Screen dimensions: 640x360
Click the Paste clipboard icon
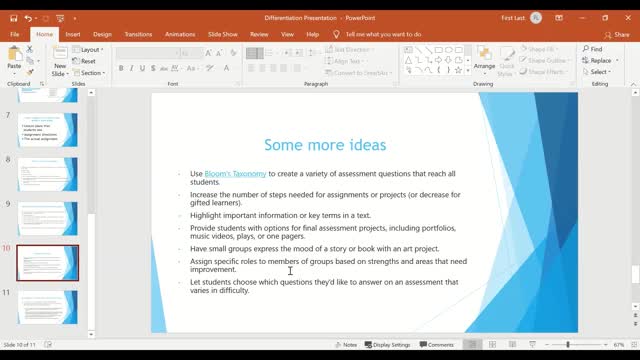coord(14,54)
